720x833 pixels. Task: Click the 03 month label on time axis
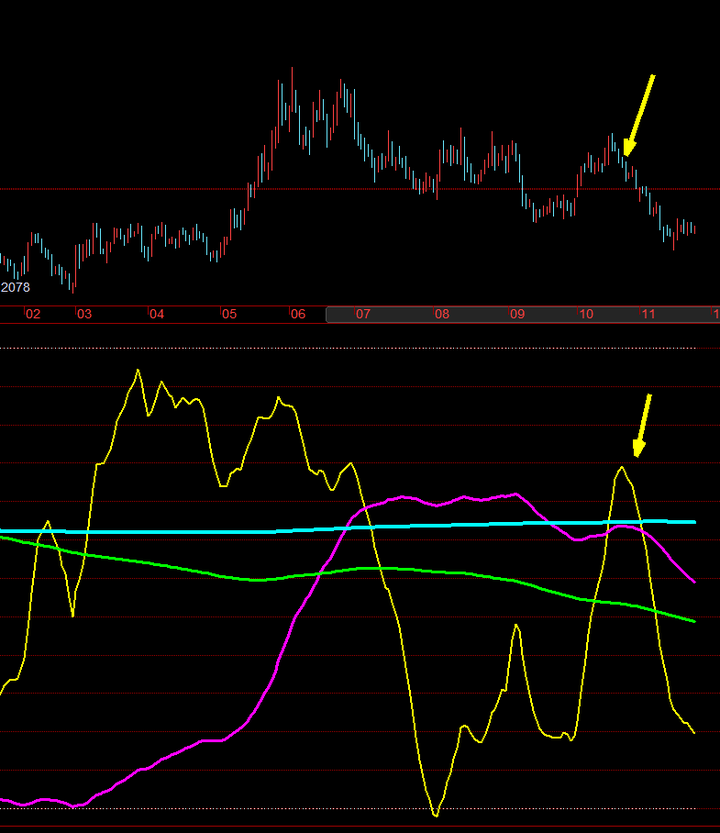[84, 314]
